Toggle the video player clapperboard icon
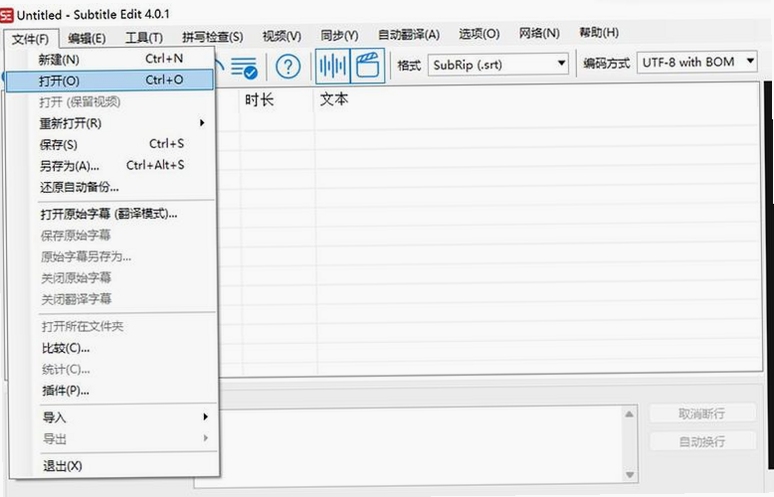The width and height of the screenshot is (774, 497). point(367,66)
